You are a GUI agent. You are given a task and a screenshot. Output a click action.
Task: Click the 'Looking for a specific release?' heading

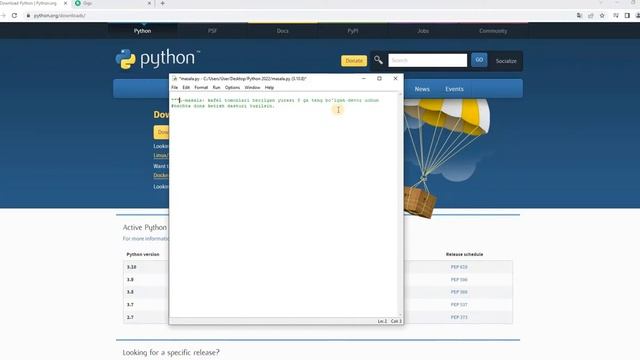(171, 352)
